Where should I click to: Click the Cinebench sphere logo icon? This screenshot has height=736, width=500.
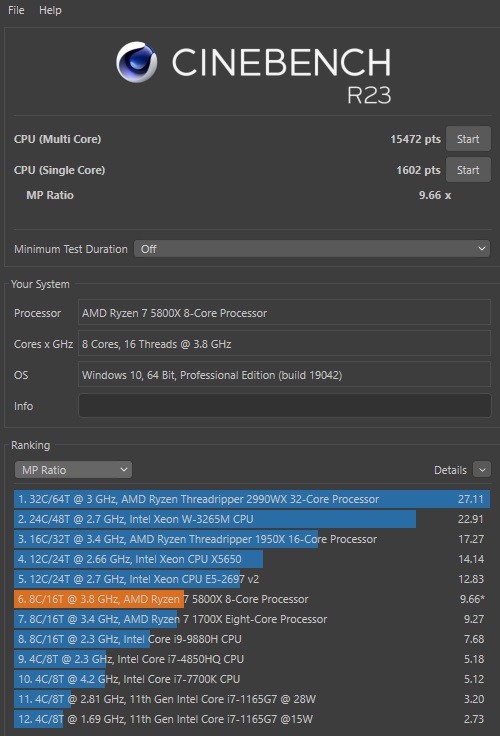(137, 62)
